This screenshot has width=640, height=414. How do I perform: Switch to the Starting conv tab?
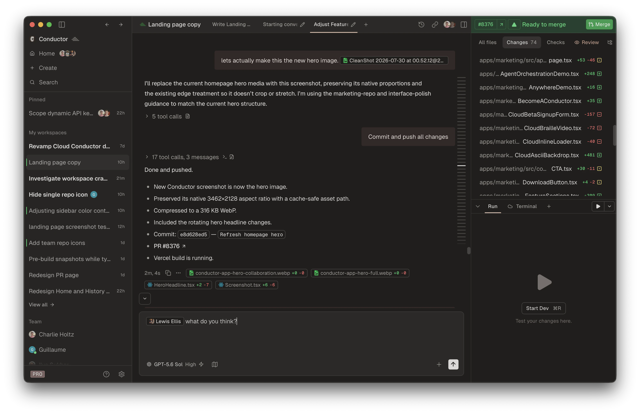(280, 24)
